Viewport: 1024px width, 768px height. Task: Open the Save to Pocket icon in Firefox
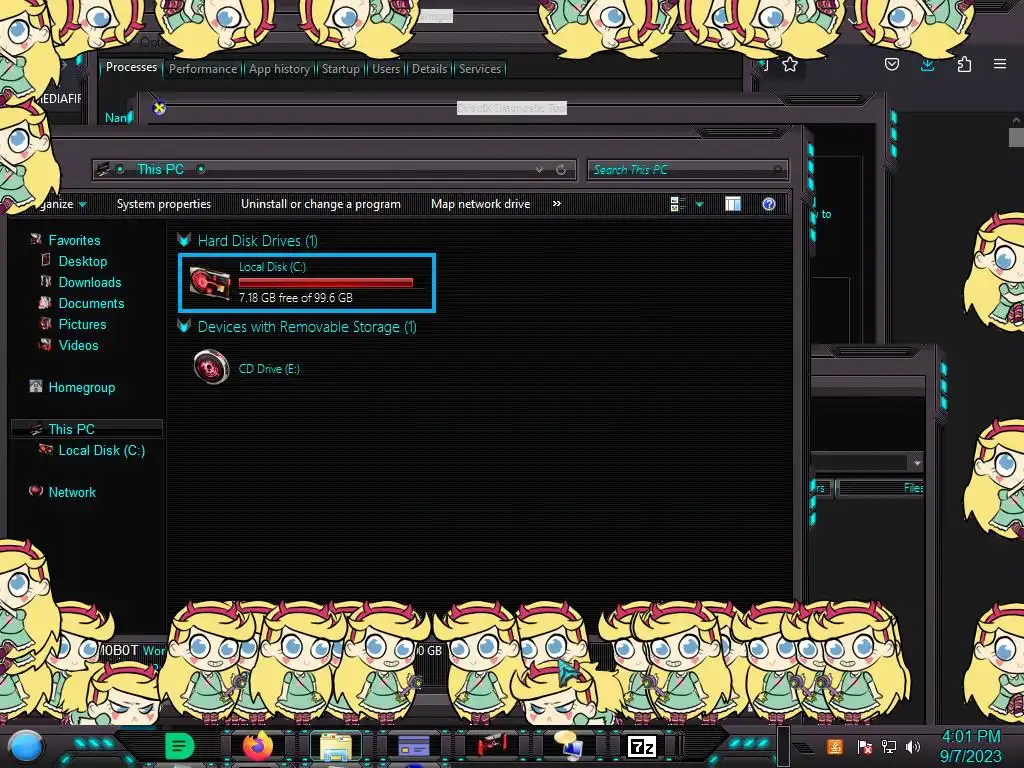tap(892, 64)
